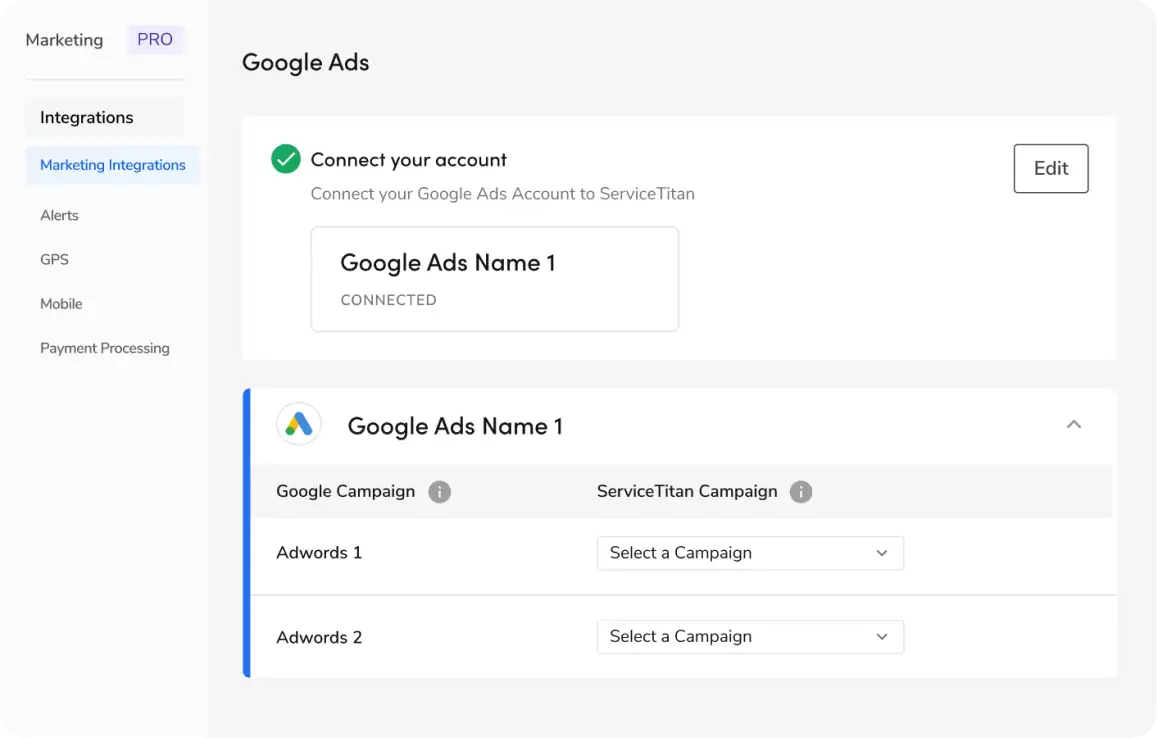
Task: Click the Google Ads logo icon
Action: [299, 424]
